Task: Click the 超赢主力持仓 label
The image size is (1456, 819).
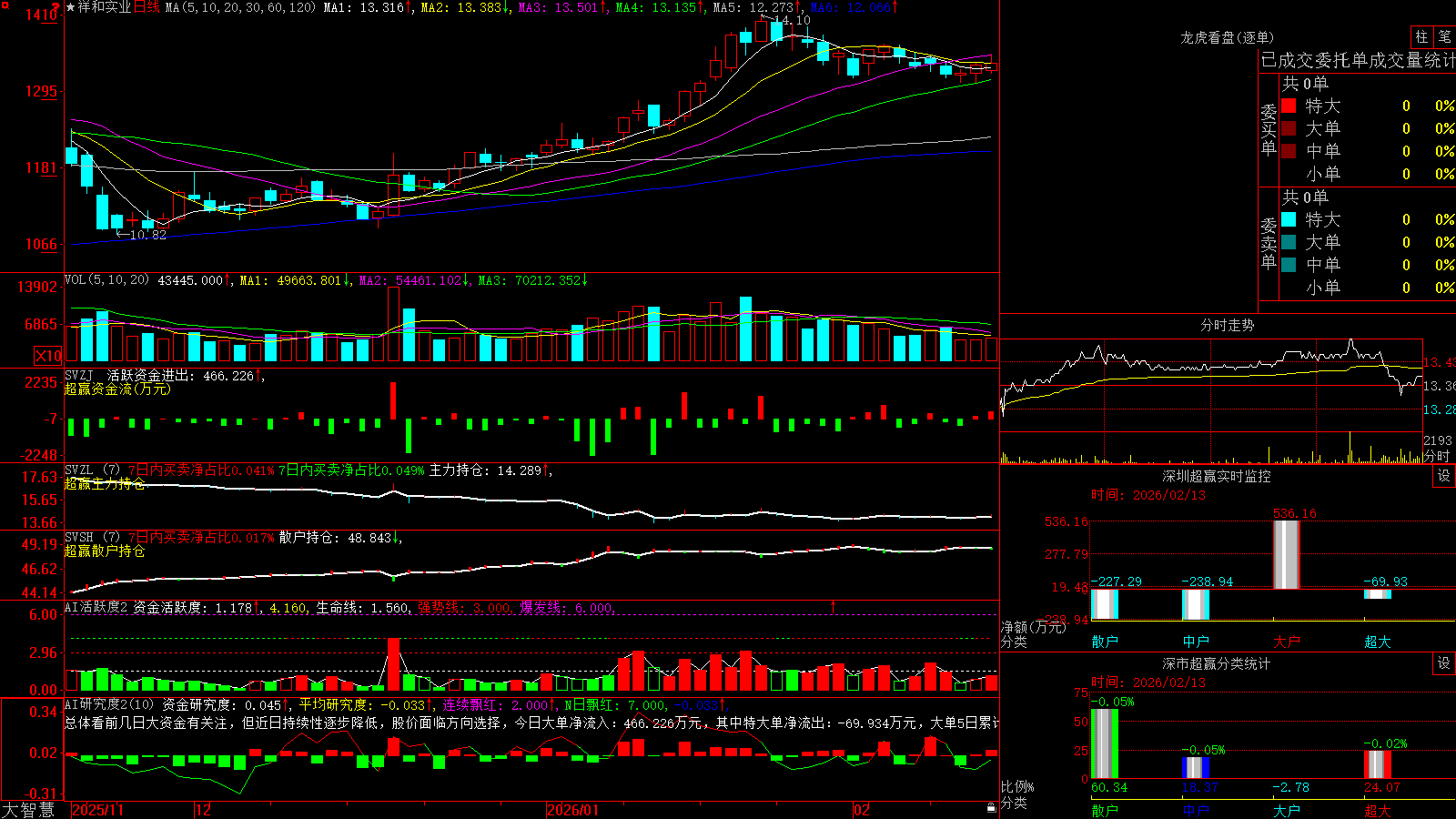Action: coord(105,483)
